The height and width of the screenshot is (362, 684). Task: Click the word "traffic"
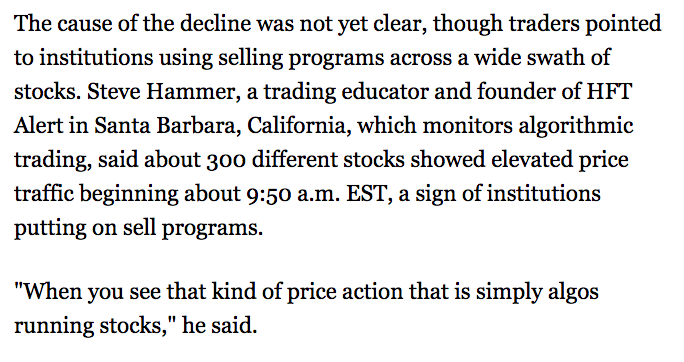pyautogui.click(x=44, y=194)
